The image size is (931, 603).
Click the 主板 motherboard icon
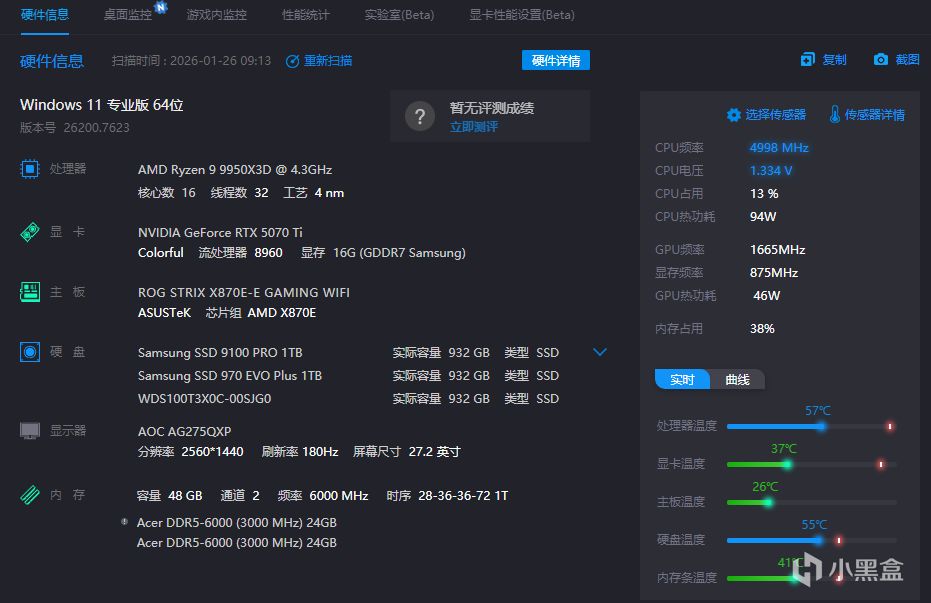point(30,292)
